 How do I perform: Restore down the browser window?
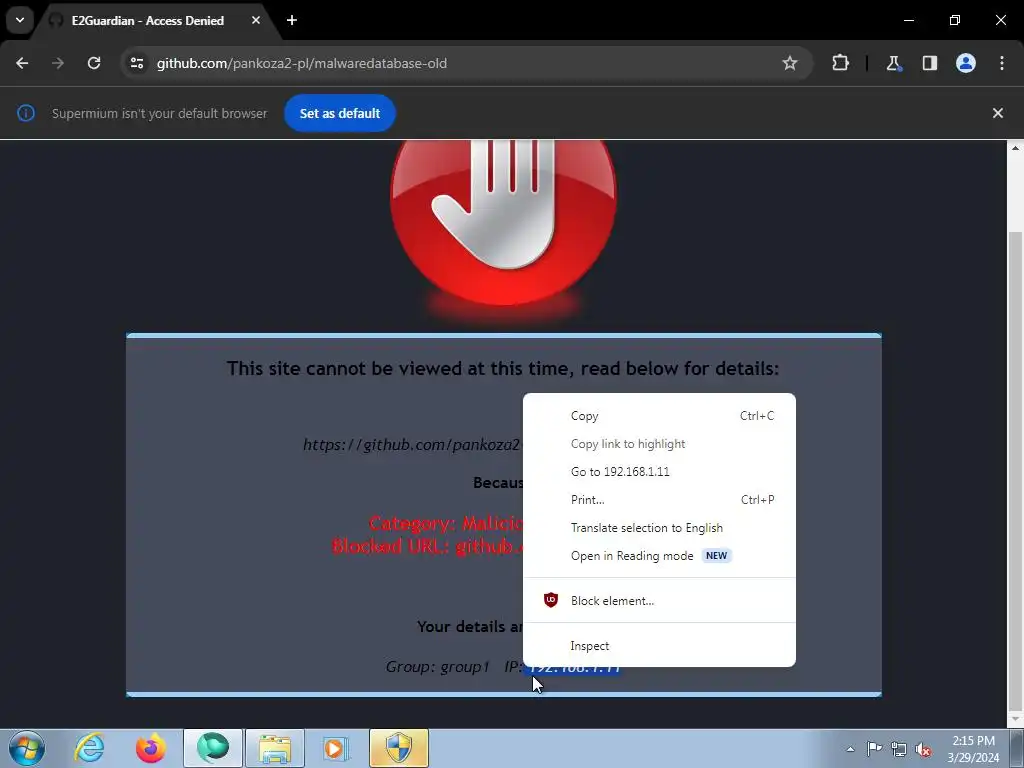click(955, 20)
